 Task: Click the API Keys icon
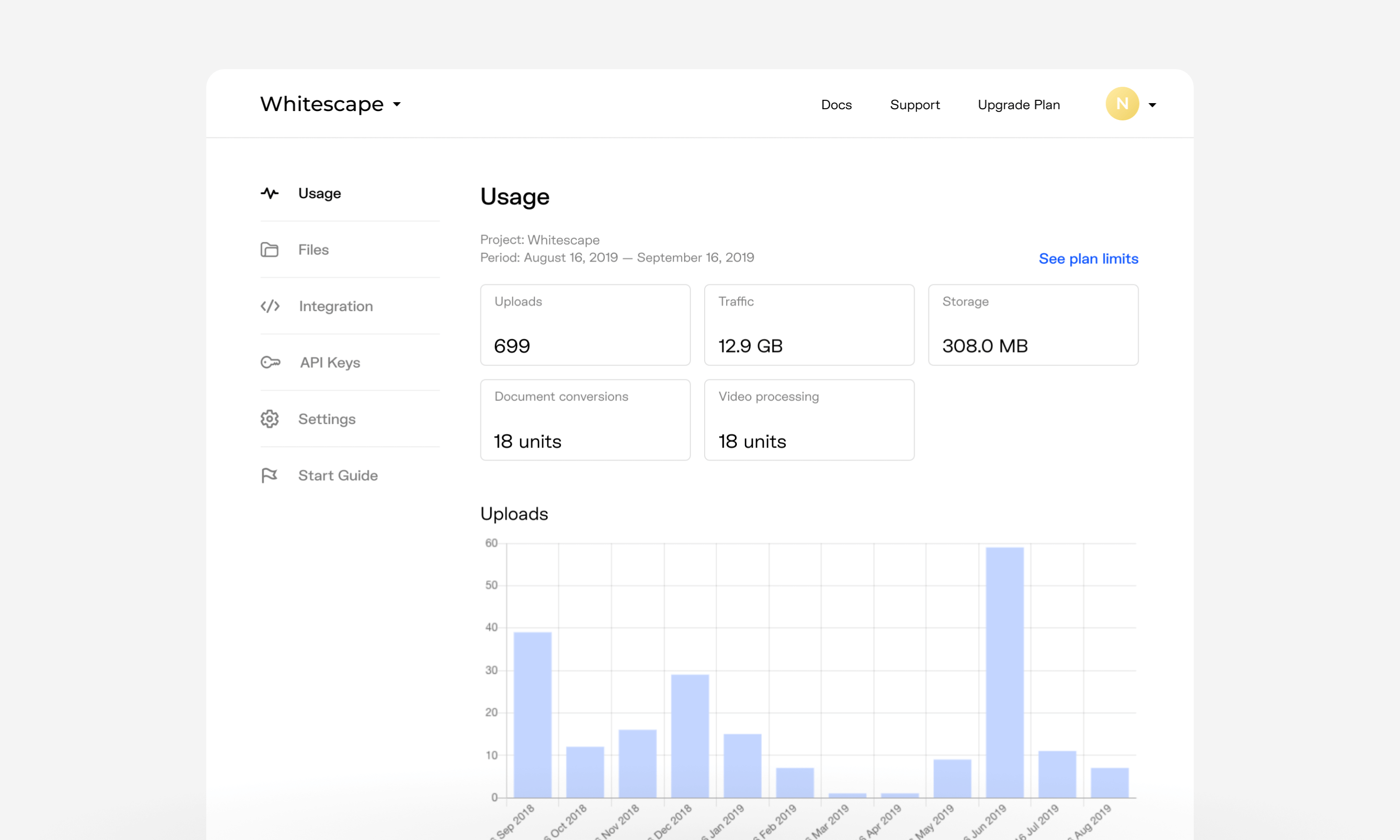[x=270, y=361]
